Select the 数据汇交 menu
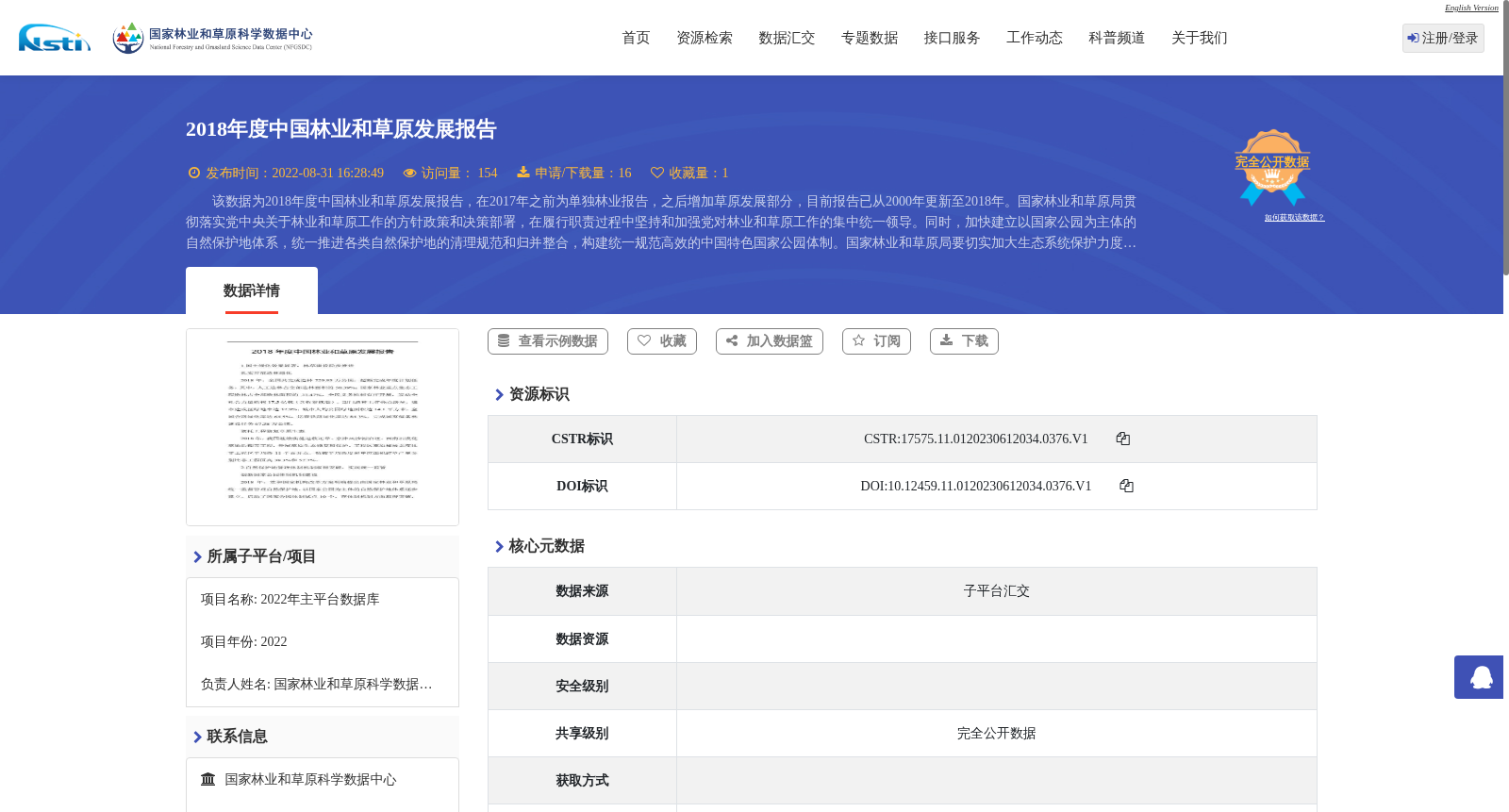 click(787, 38)
